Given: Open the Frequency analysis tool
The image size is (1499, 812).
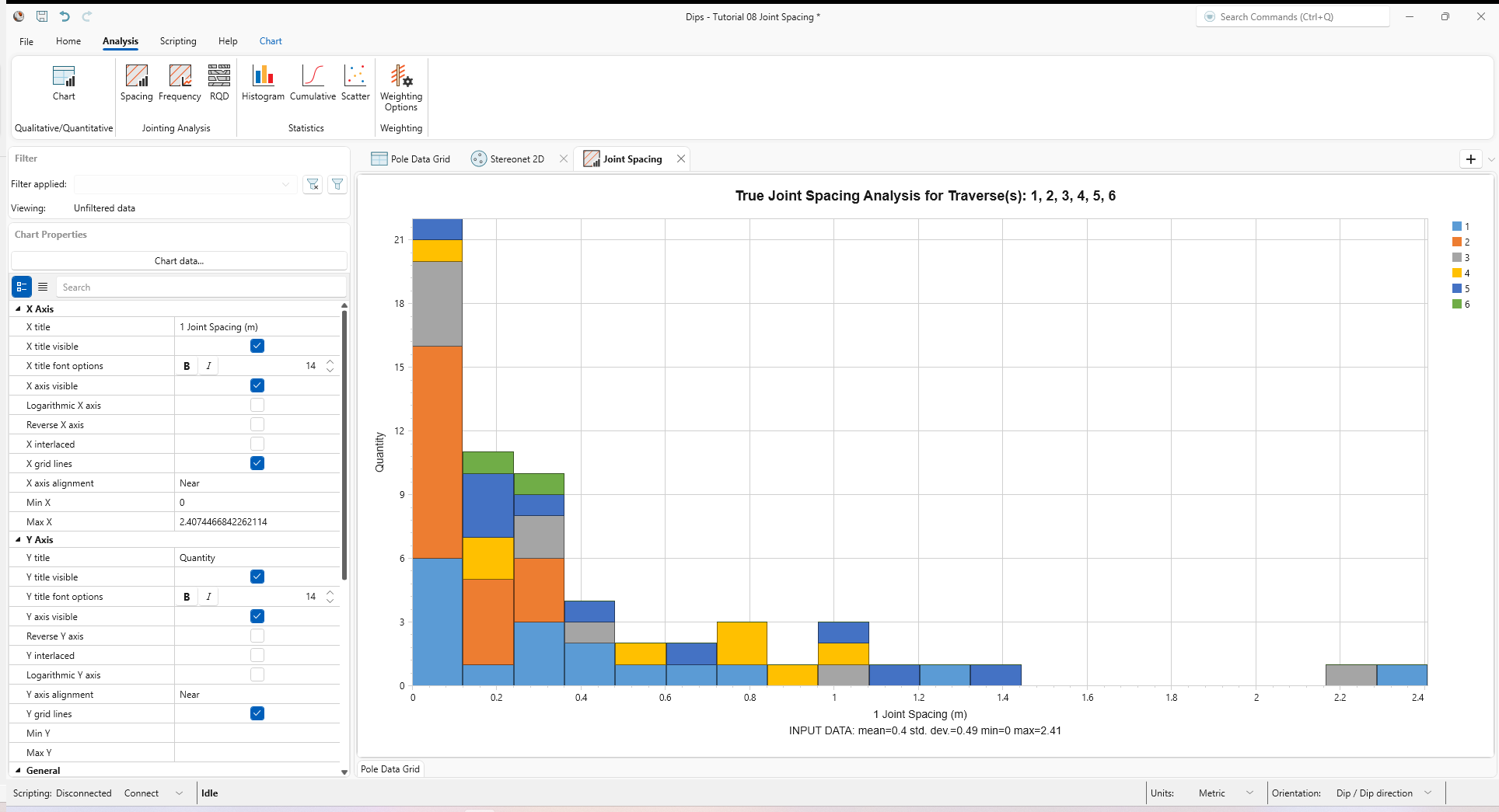Looking at the screenshot, I should pos(180,82).
